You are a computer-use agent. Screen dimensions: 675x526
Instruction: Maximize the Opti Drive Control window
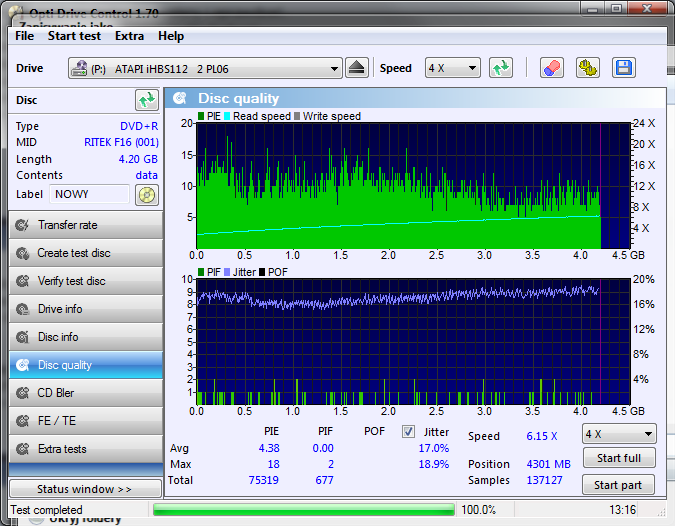point(616,8)
